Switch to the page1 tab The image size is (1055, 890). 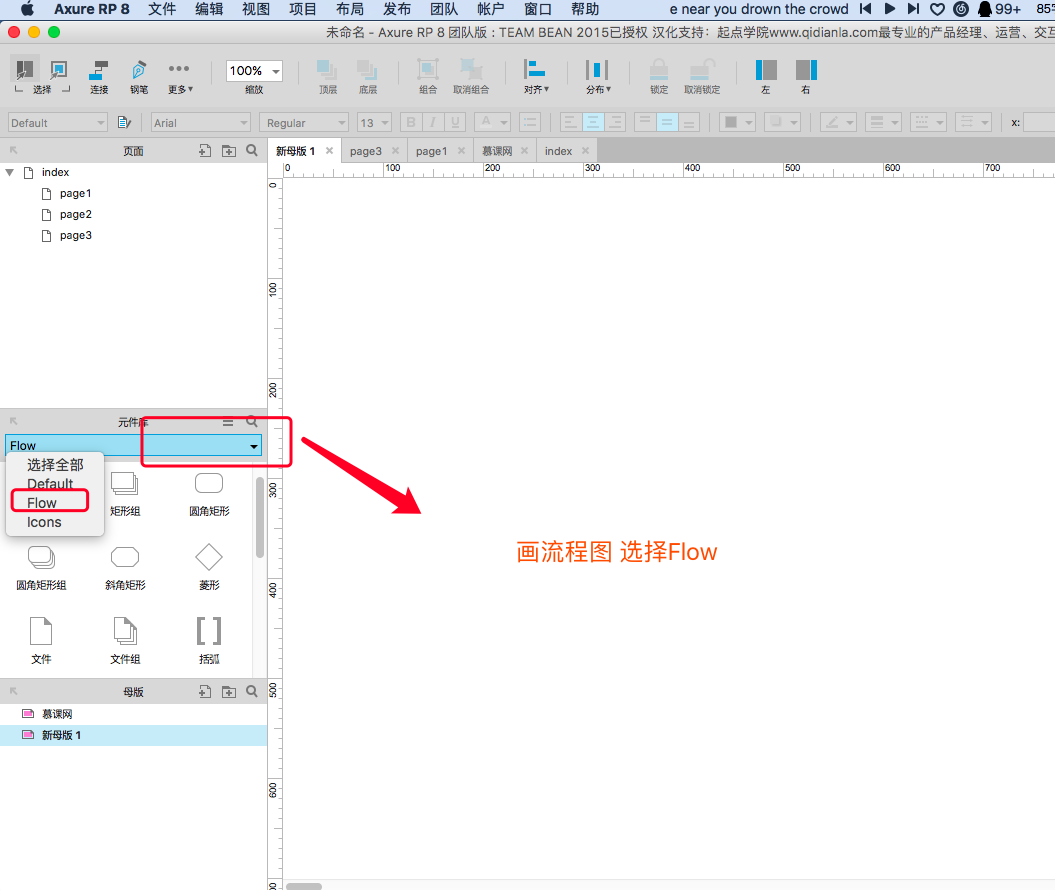[431, 151]
